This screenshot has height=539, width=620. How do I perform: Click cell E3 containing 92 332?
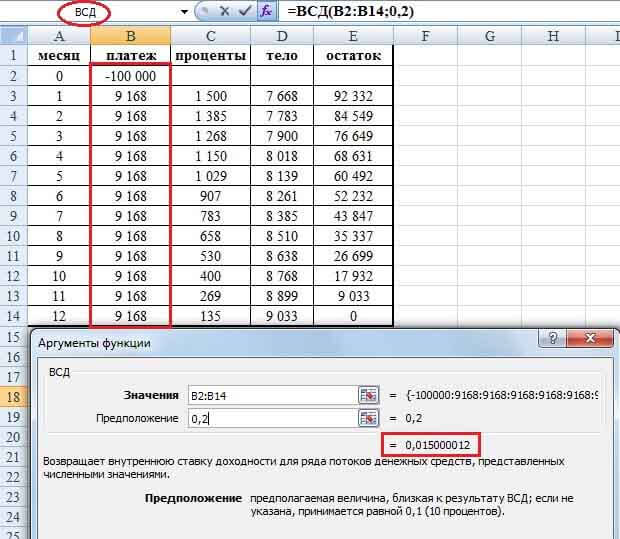click(x=353, y=96)
